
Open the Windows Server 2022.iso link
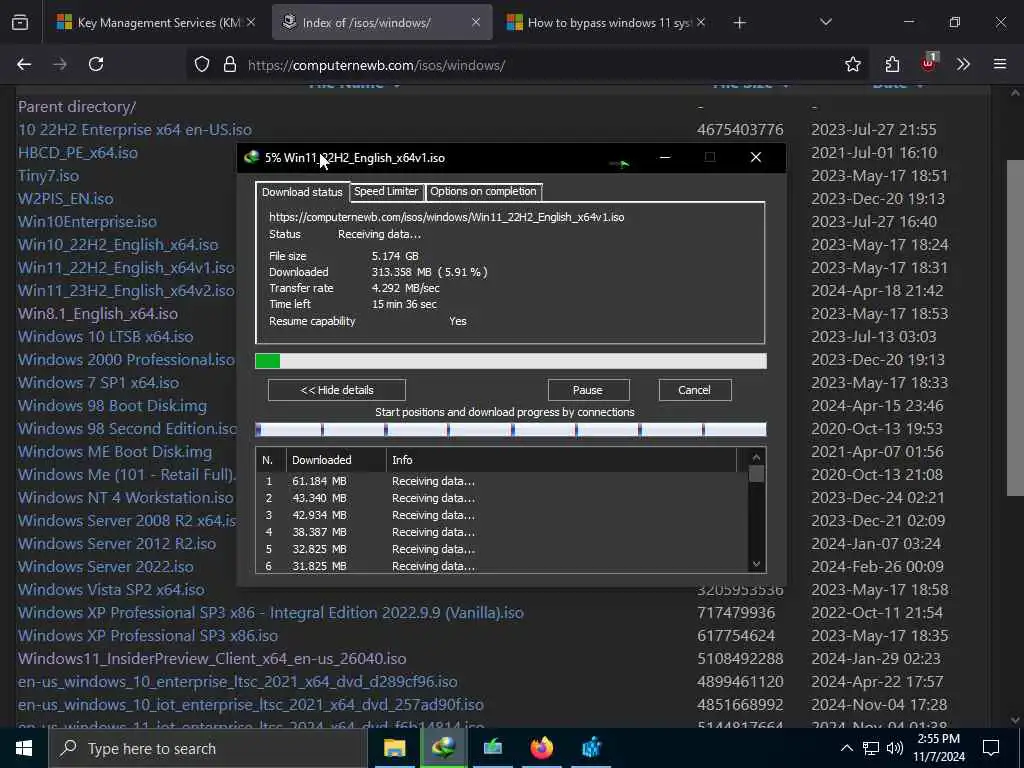coord(105,566)
